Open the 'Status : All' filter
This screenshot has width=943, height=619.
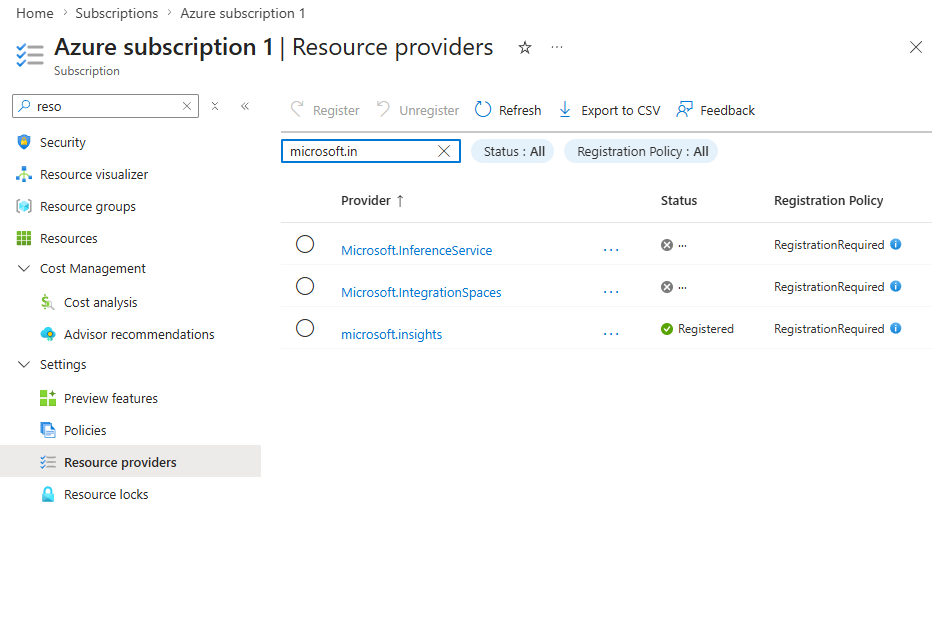[x=512, y=151]
